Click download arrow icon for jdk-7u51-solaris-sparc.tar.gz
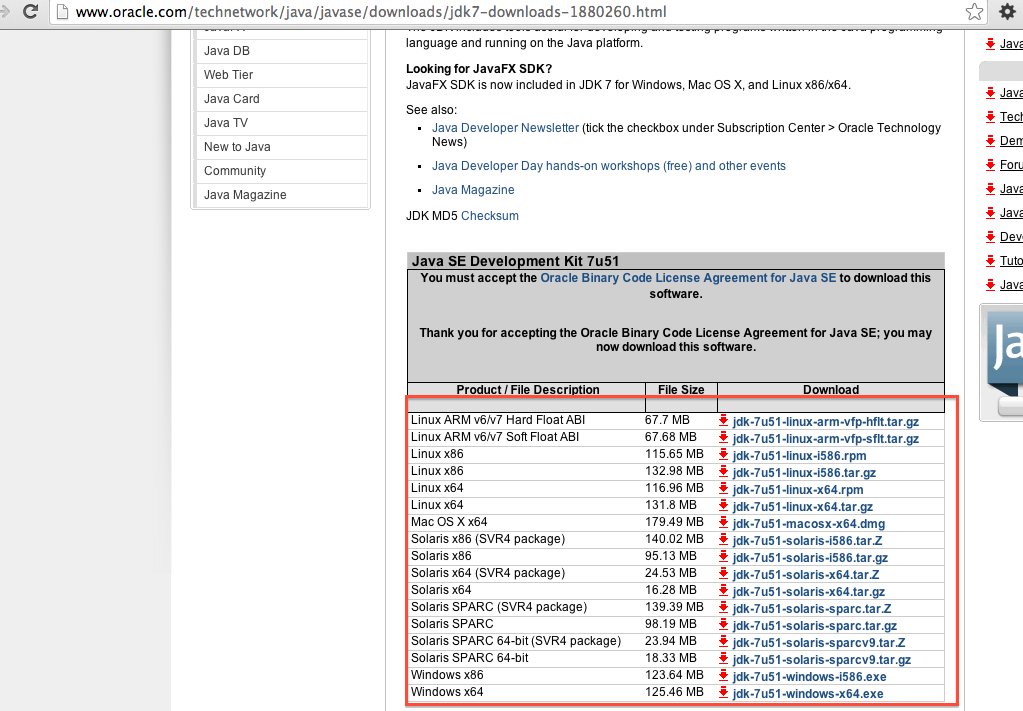 [724, 624]
